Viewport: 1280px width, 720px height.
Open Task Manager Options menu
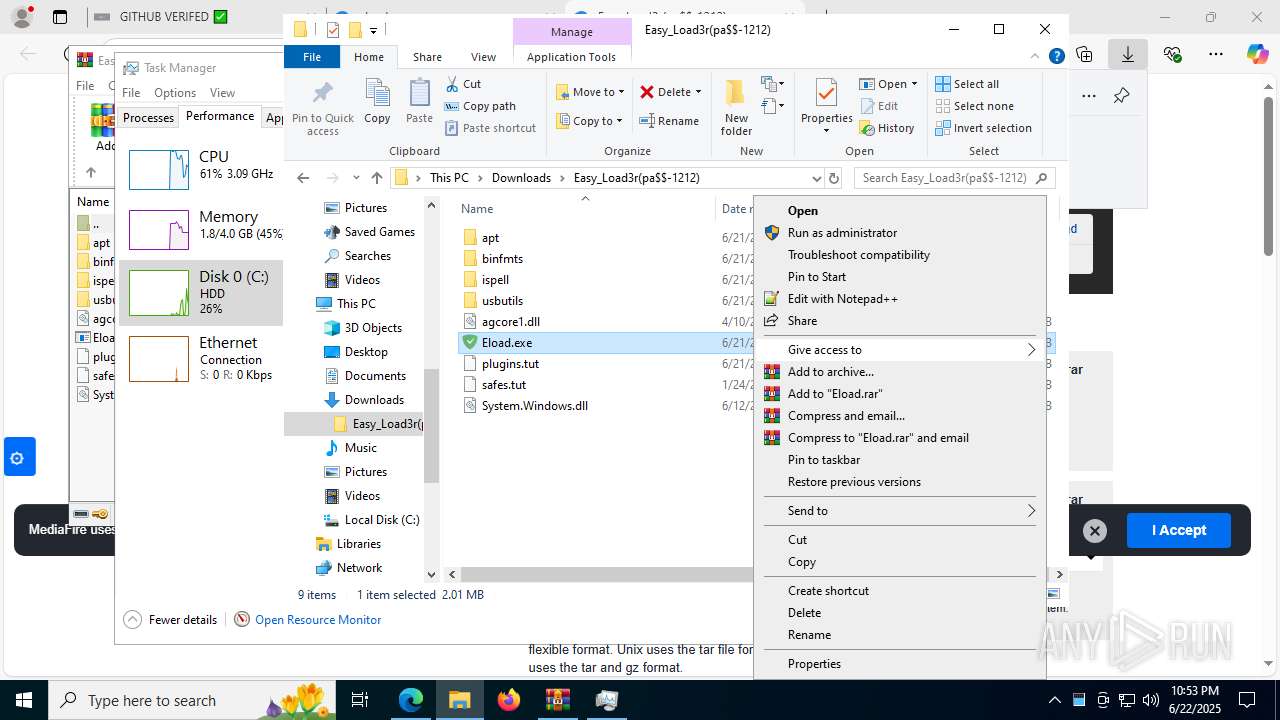[x=175, y=93]
